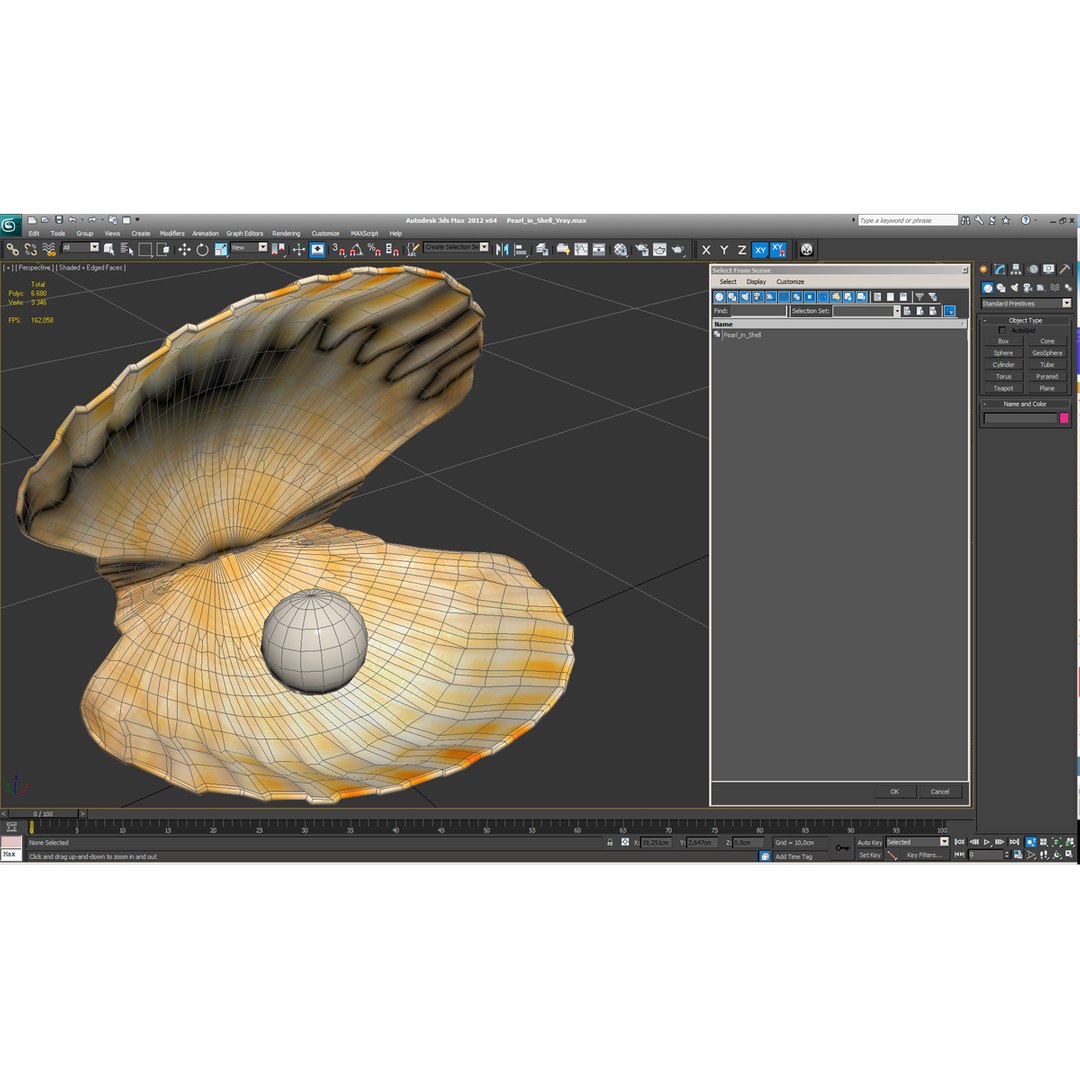Click the help search keyword field

(x=907, y=220)
